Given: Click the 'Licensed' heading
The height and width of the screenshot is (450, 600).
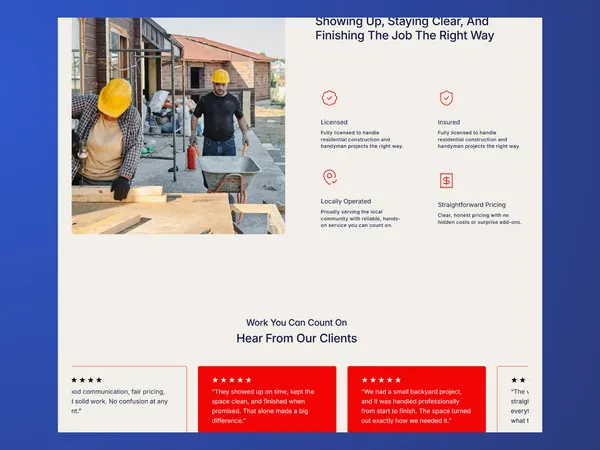Looking at the screenshot, I should [334, 122].
